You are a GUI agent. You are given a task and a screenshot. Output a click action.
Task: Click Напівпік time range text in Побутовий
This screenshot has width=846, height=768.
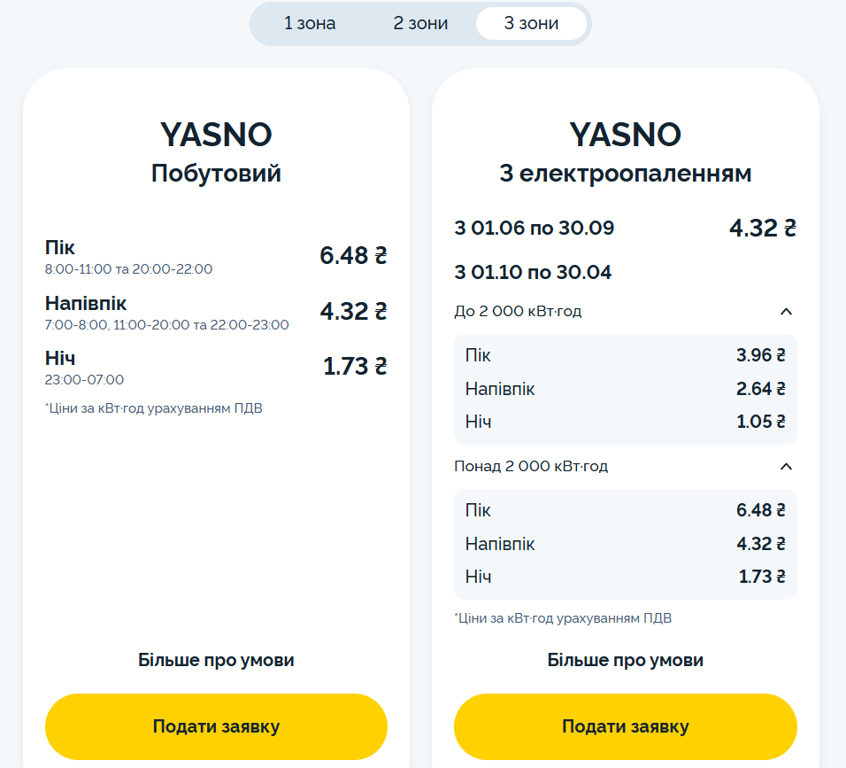point(167,325)
